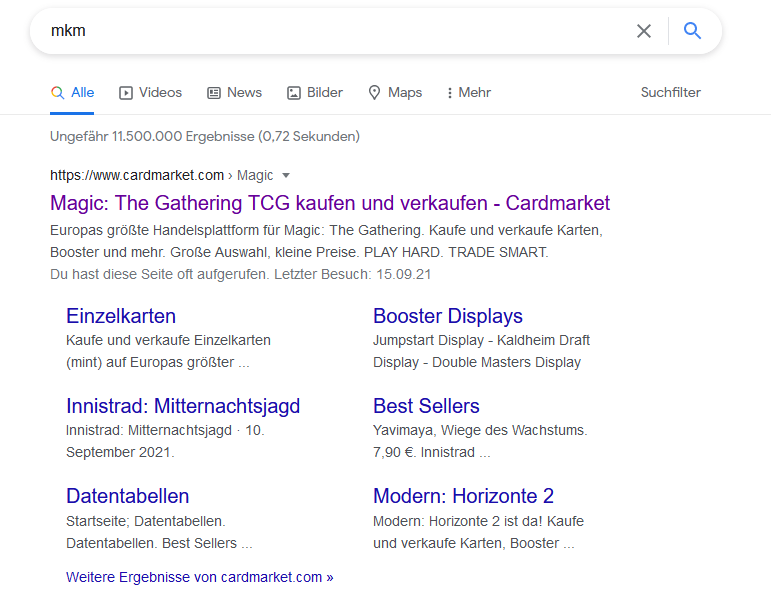This screenshot has height=603, width=771.
Task: Click the https://www.cardmarket.com breadcrumb URL
Action: [137, 175]
